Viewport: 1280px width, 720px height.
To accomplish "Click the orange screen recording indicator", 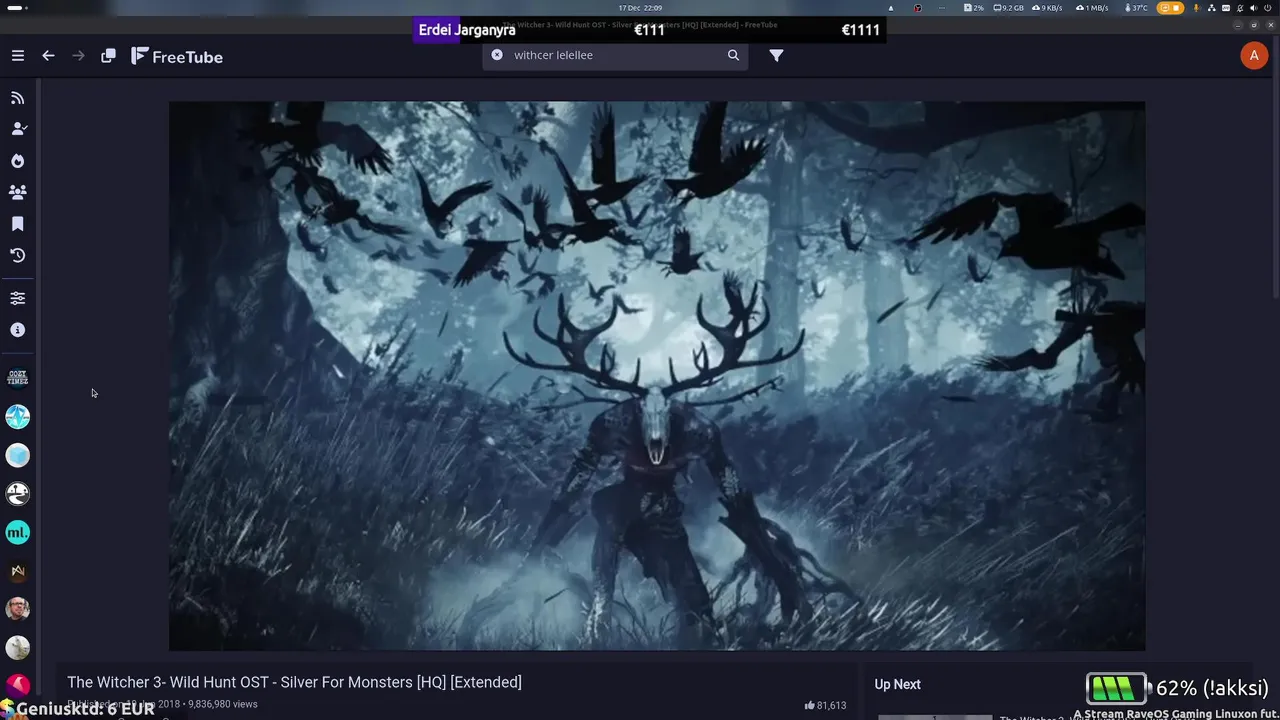I will (x=1170, y=8).
